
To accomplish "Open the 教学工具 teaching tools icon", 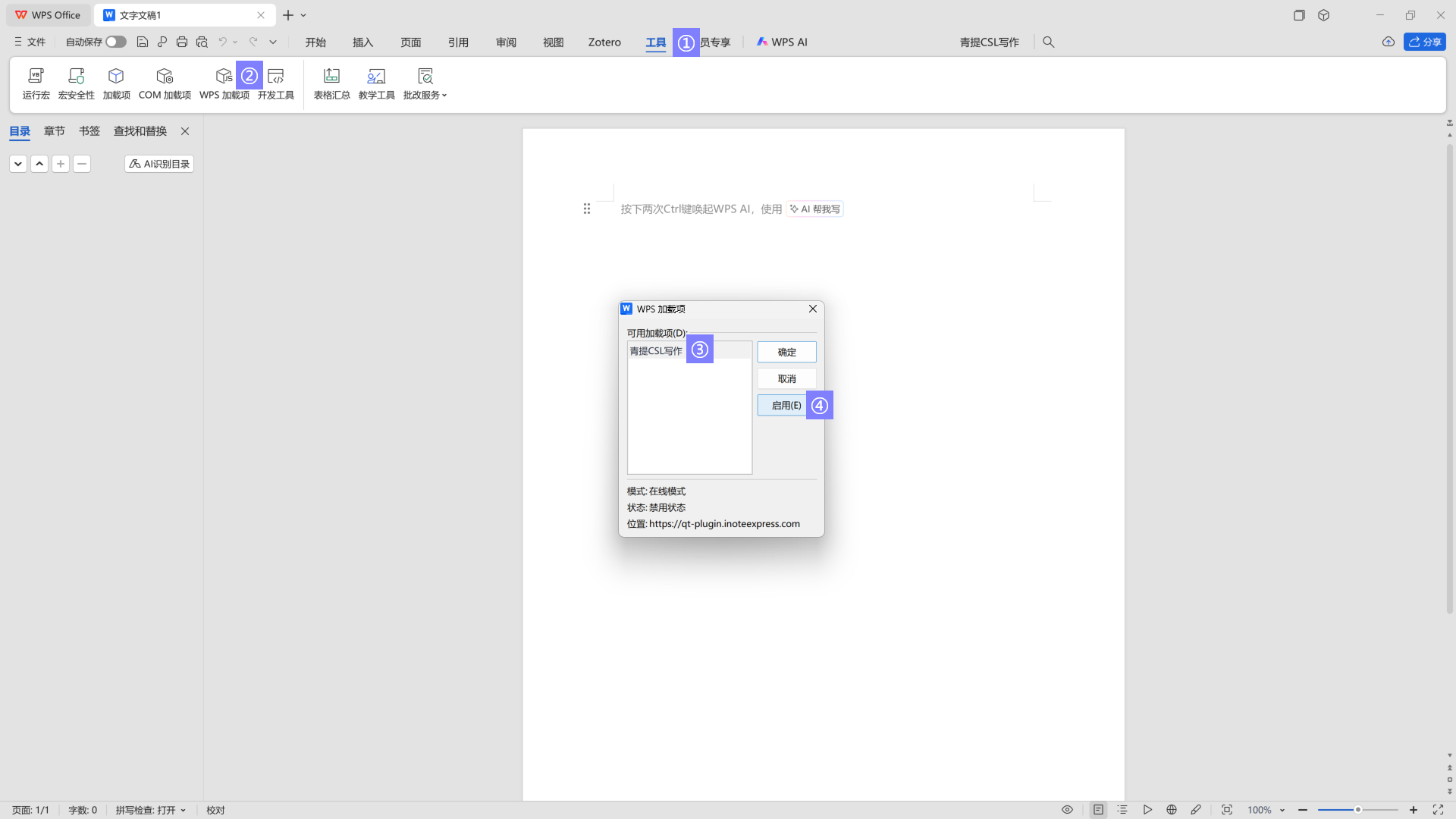I will (x=376, y=83).
